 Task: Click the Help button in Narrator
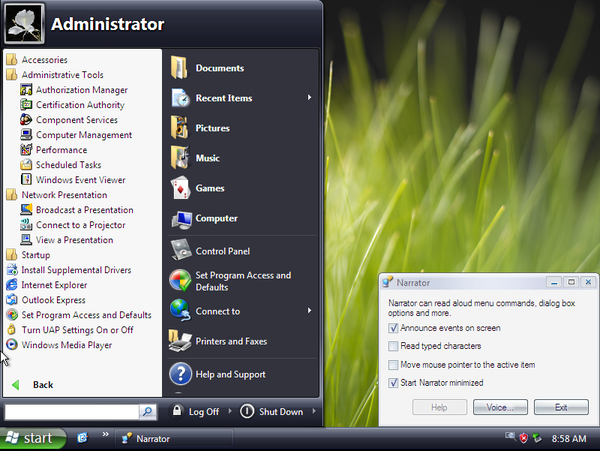click(x=439, y=407)
